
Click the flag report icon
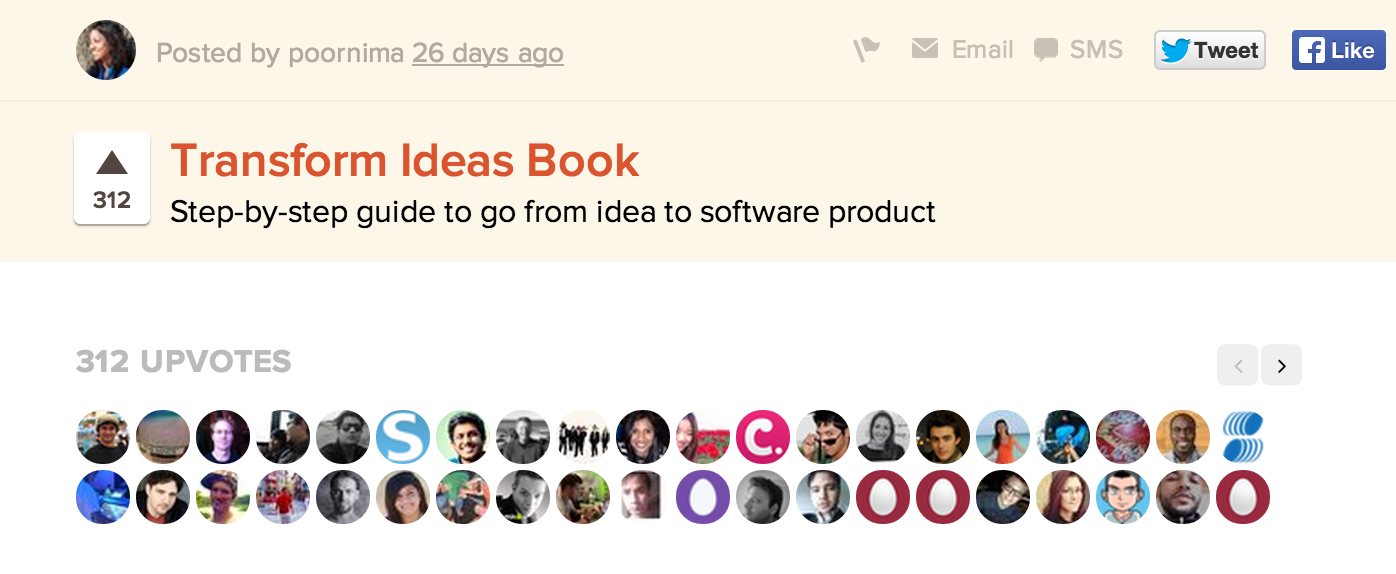(x=866, y=49)
